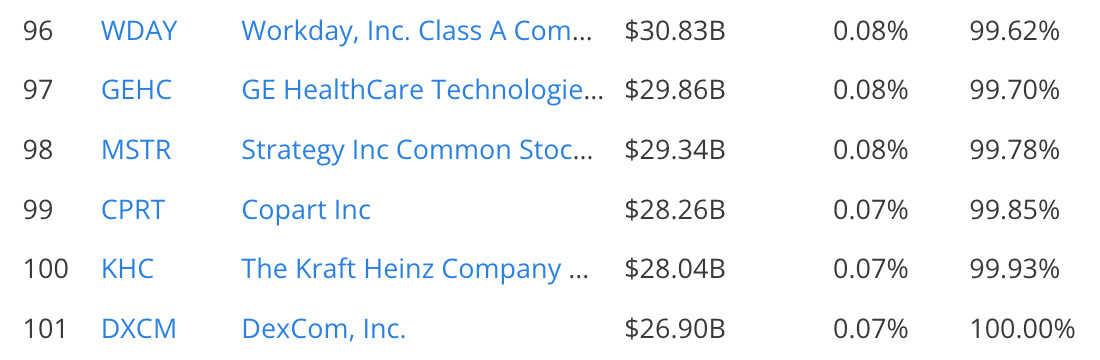
Task: Open Workday, Inc. Class A company link
Action: [x=417, y=31]
